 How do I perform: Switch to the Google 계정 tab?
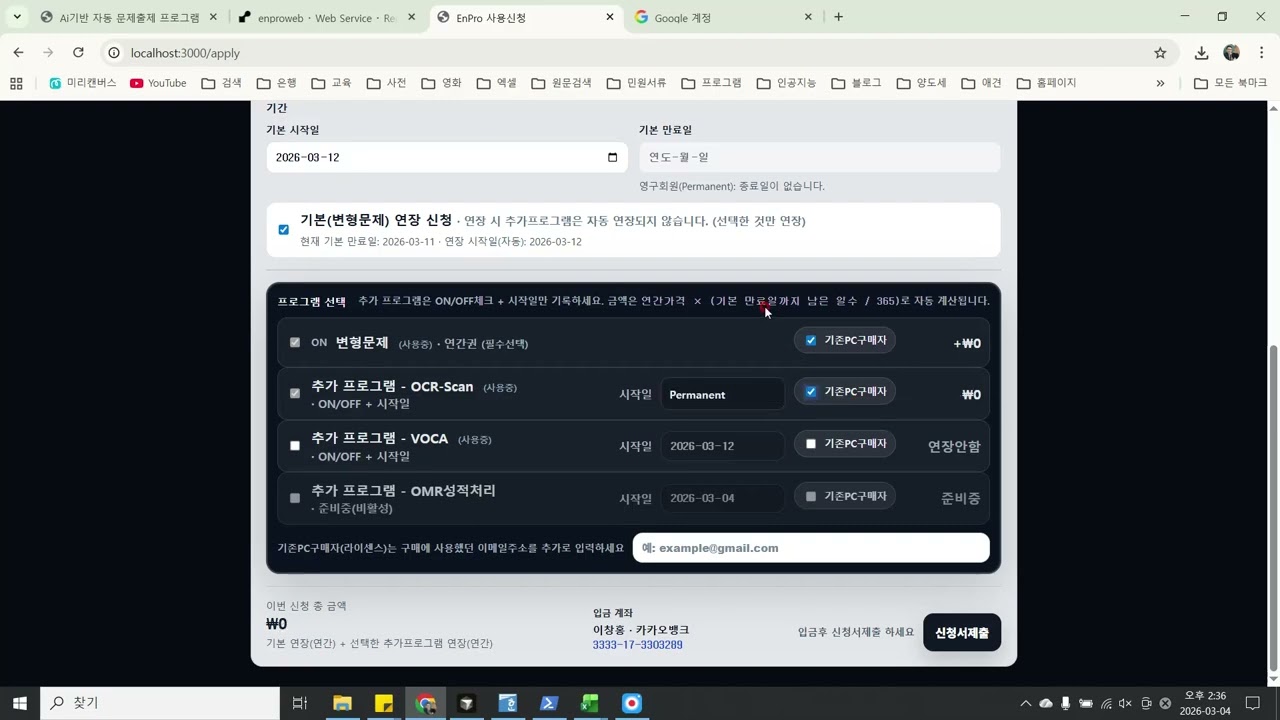coord(725,17)
